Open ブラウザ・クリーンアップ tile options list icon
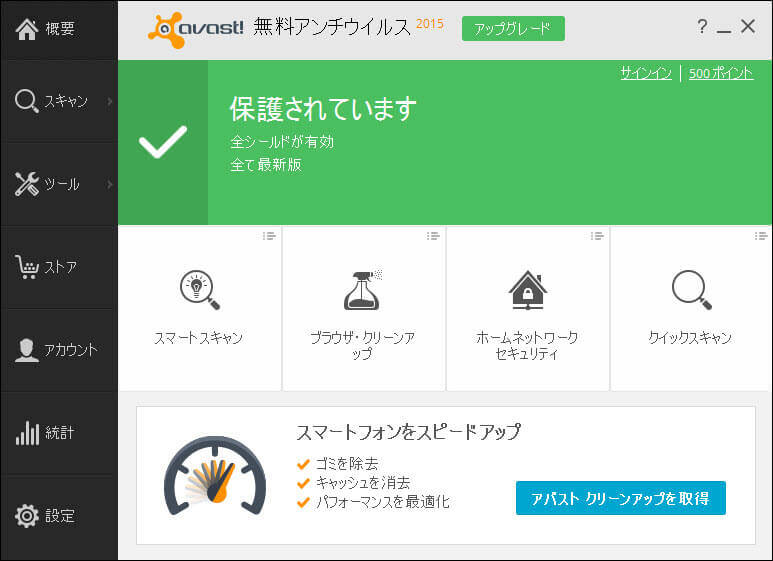This screenshot has height=561, width=773. pyautogui.click(x=433, y=236)
